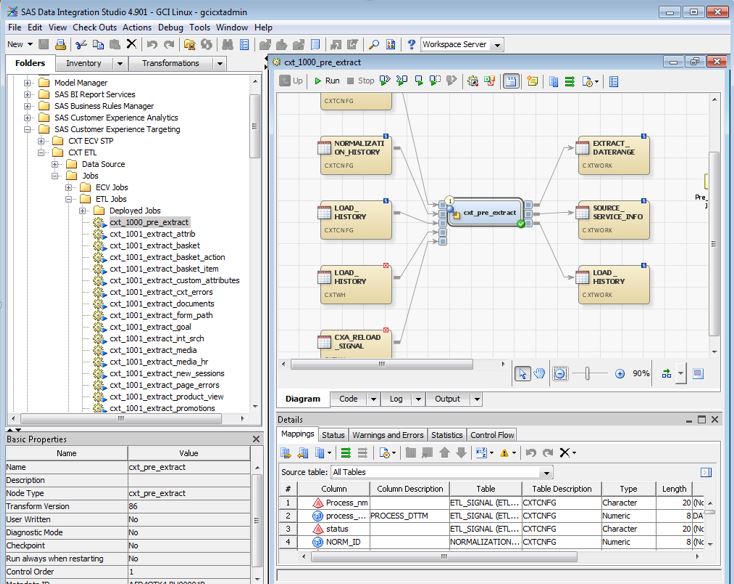Click the folder tree vertical scrollbar
This screenshot has height=584, width=734.
(x=255, y=126)
